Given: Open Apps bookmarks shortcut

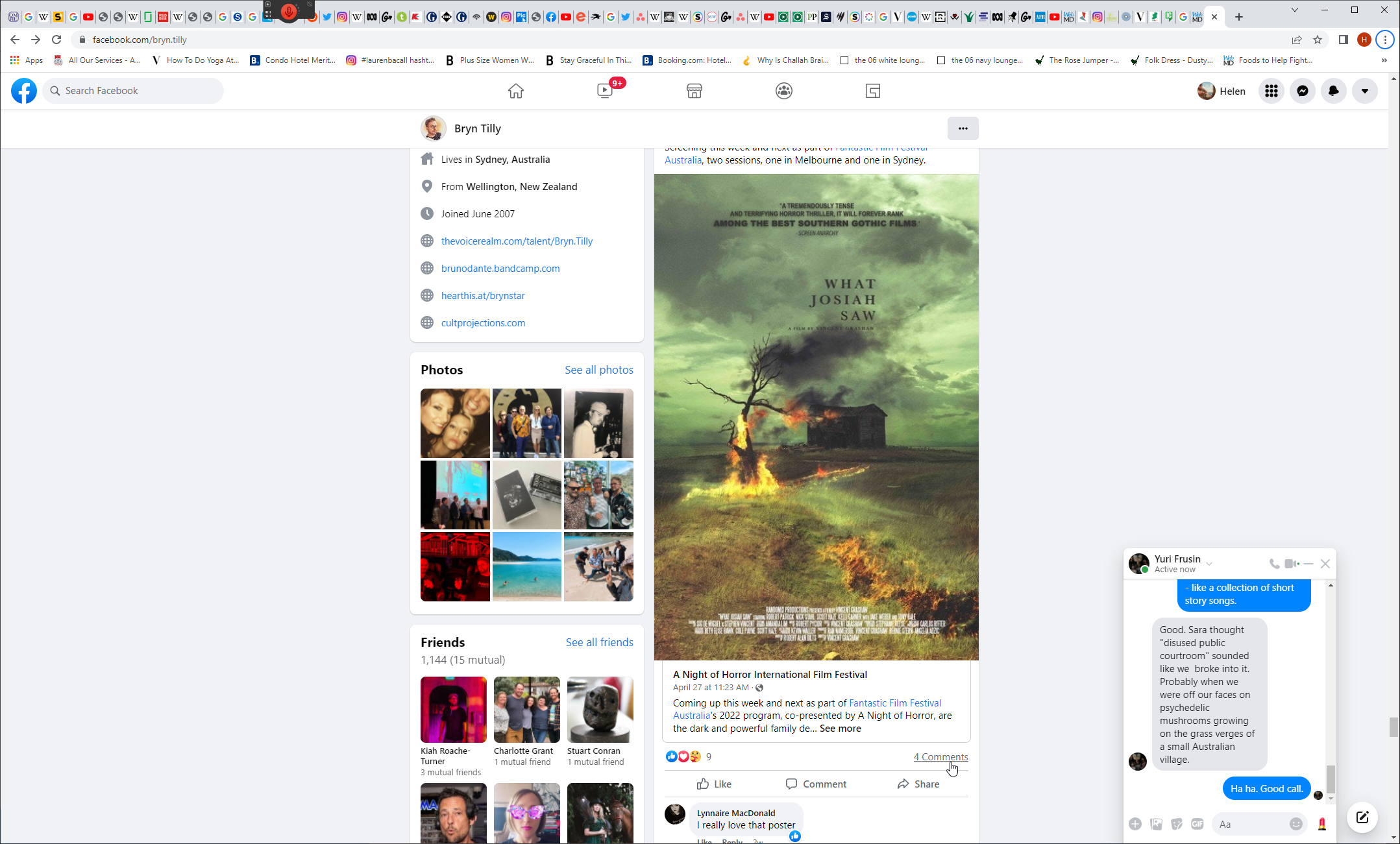Looking at the screenshot, I should pyautogui.click(x=27, y=60).
